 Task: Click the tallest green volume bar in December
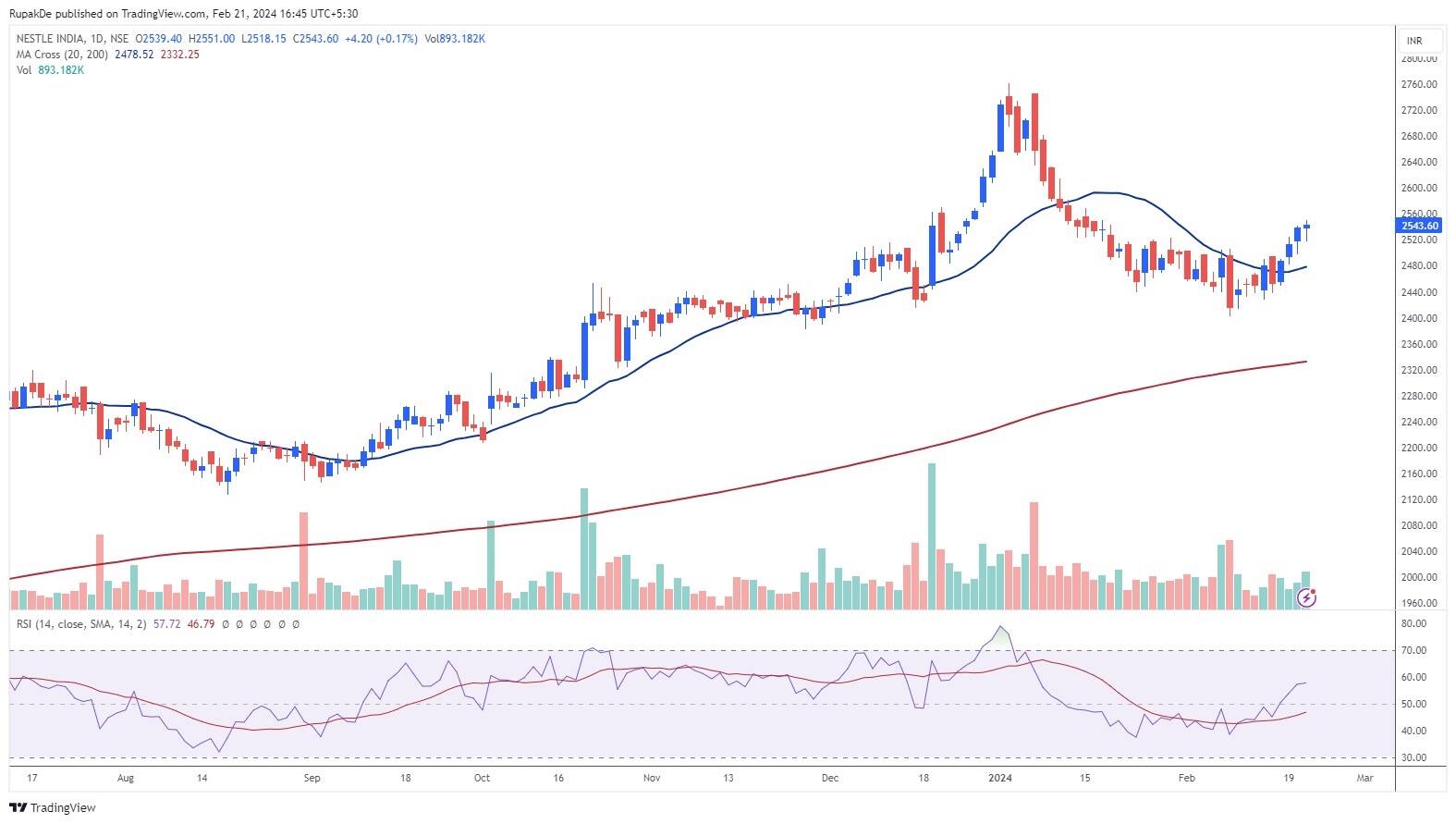coord(932,536)
